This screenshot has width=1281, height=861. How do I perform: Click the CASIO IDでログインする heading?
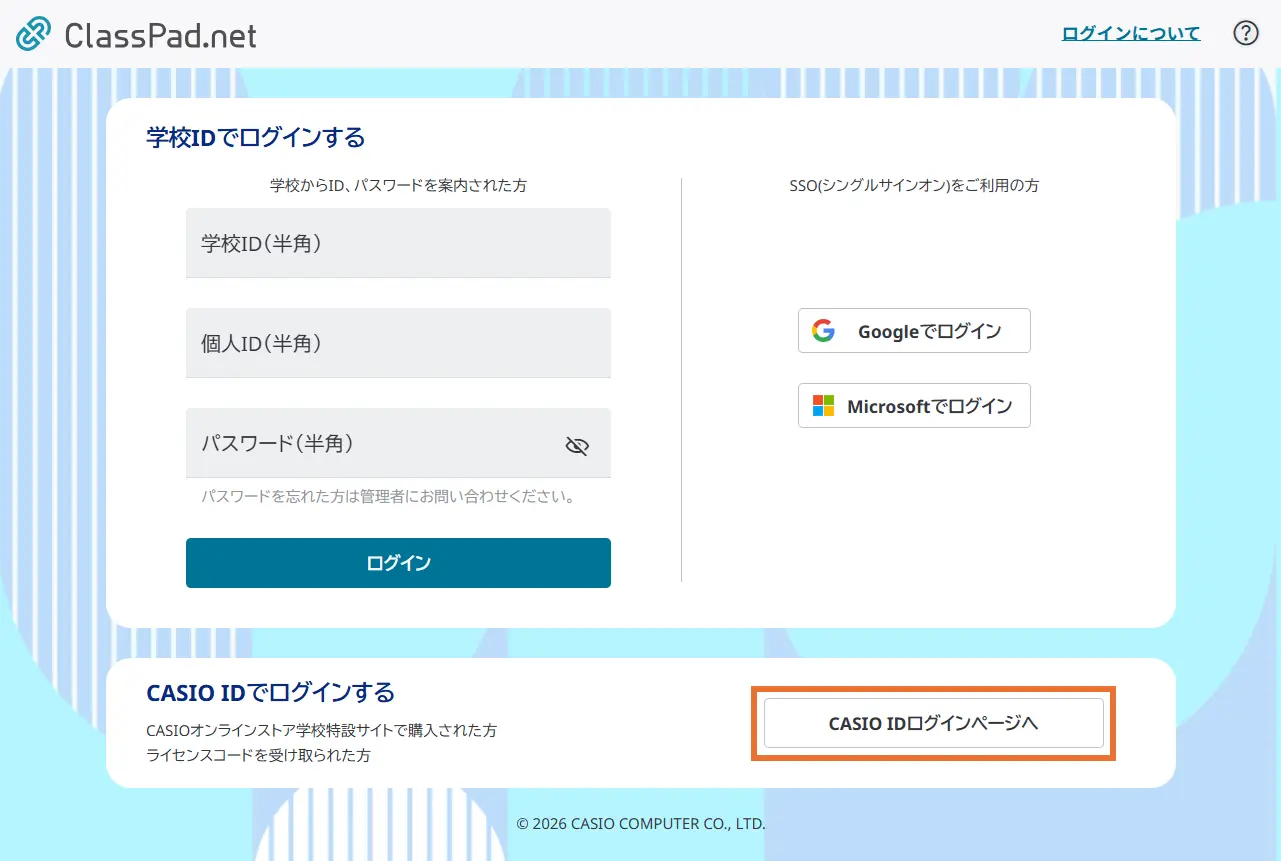coord(270,692)
